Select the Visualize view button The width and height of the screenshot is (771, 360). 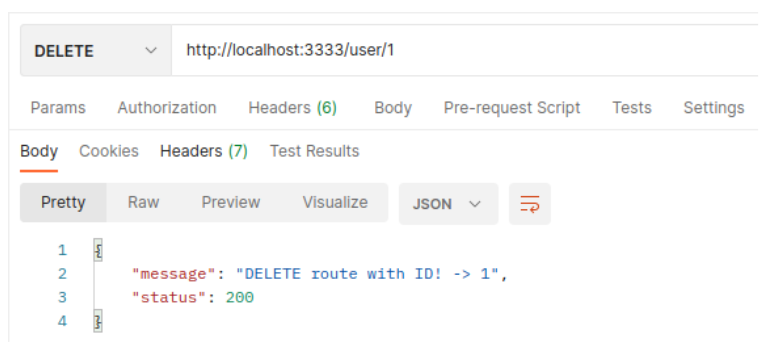[335, 203]
